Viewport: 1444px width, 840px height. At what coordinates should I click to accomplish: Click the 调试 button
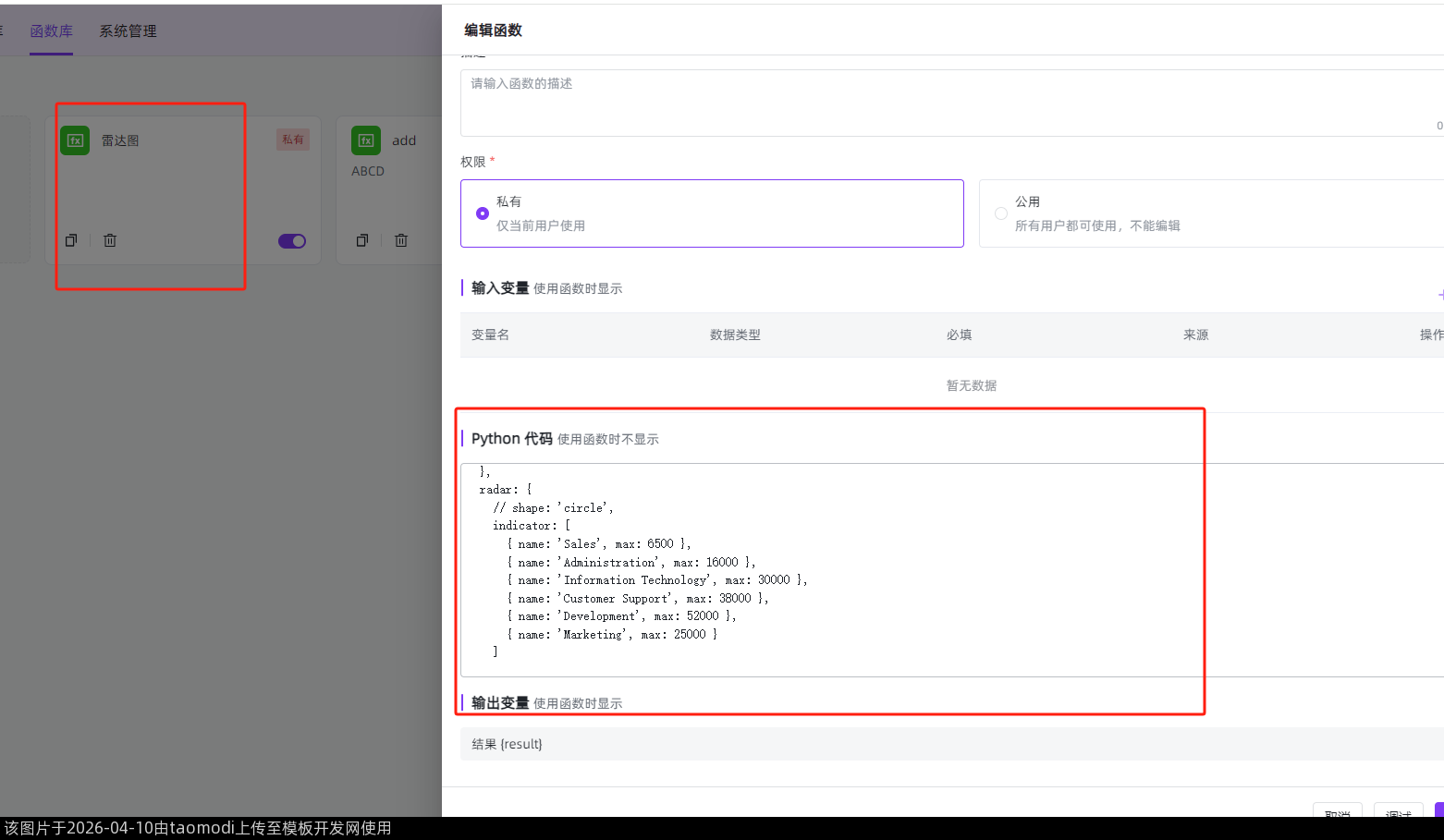1398,811
